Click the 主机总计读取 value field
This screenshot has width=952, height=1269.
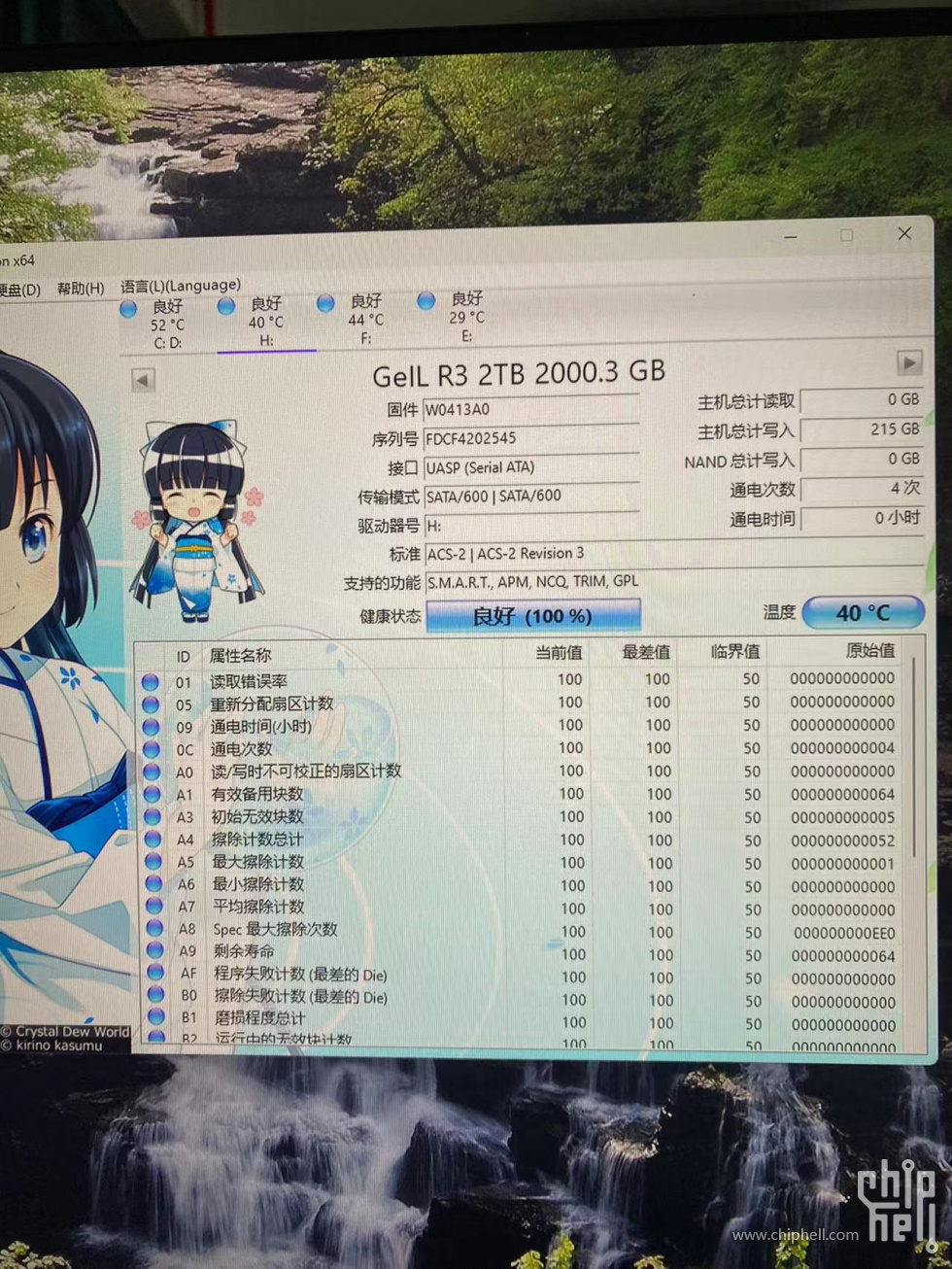[x=861, y=399]
